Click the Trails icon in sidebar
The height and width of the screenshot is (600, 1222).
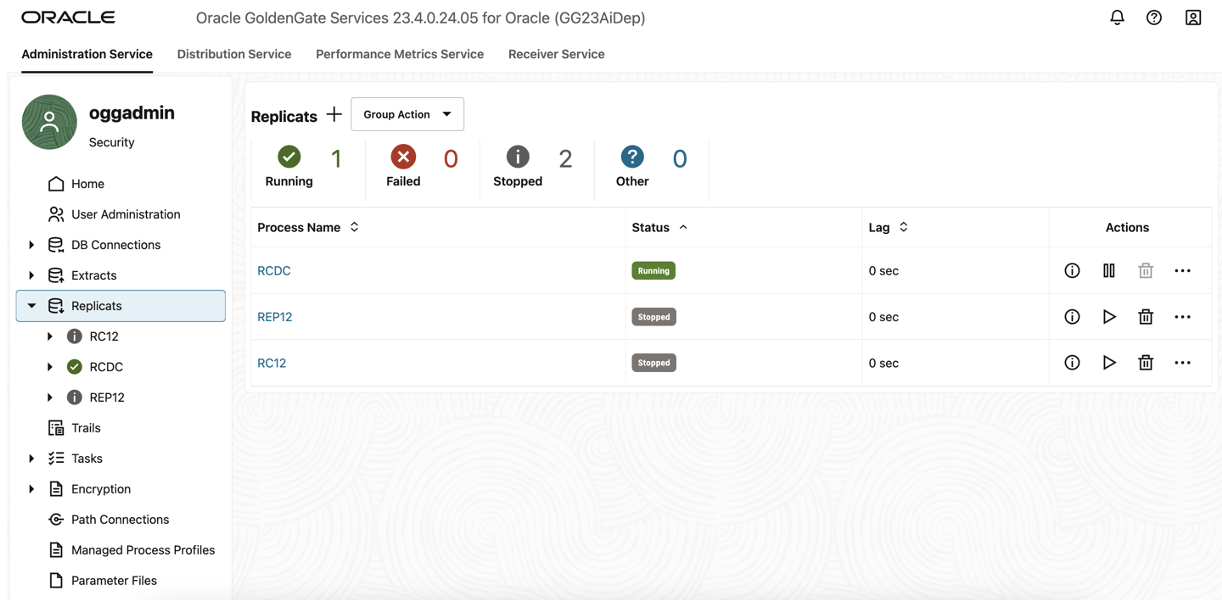point(56,428)
